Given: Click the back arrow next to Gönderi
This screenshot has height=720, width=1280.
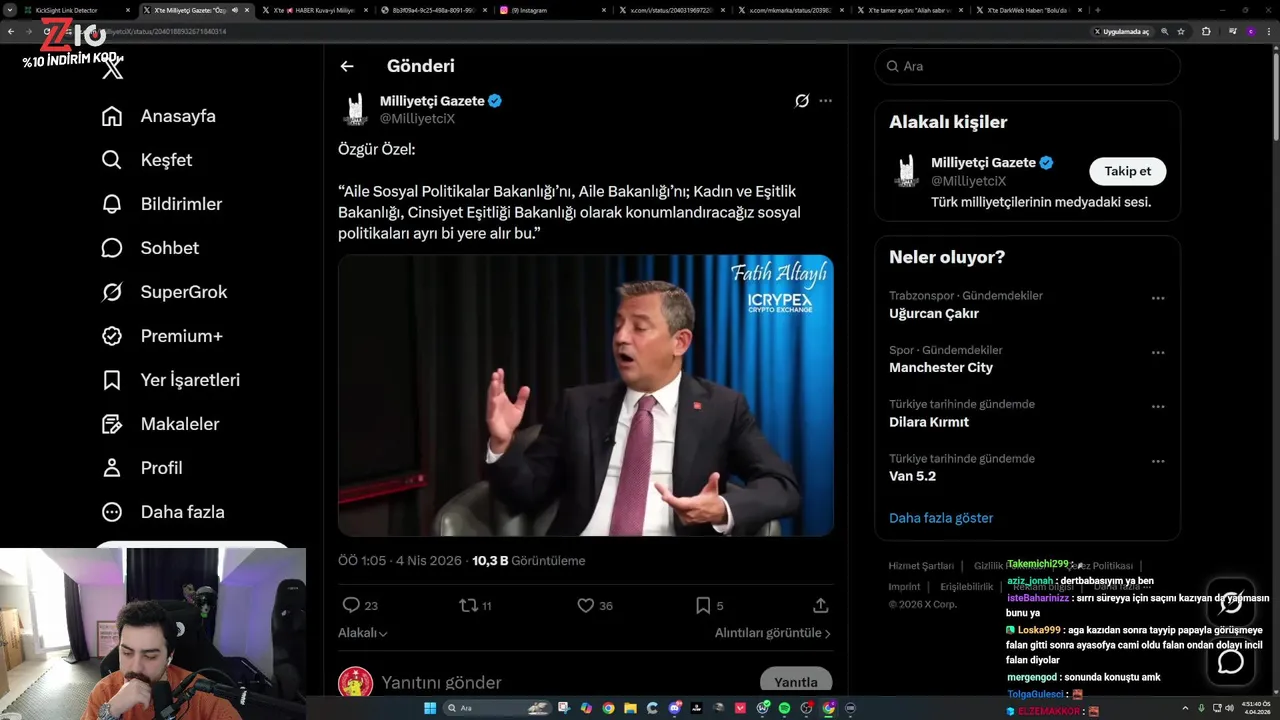Looking at the screenshot, I should [x=347, y=66].
